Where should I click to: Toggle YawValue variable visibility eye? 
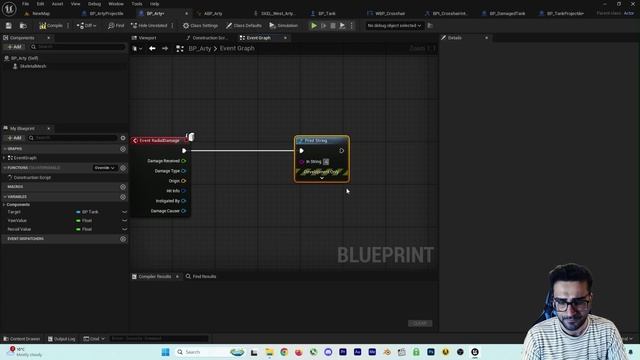click(x=124, y=221)
